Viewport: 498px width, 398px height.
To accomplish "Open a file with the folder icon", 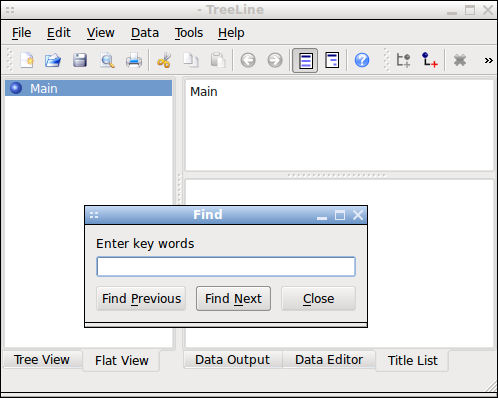I will [53, 60].
